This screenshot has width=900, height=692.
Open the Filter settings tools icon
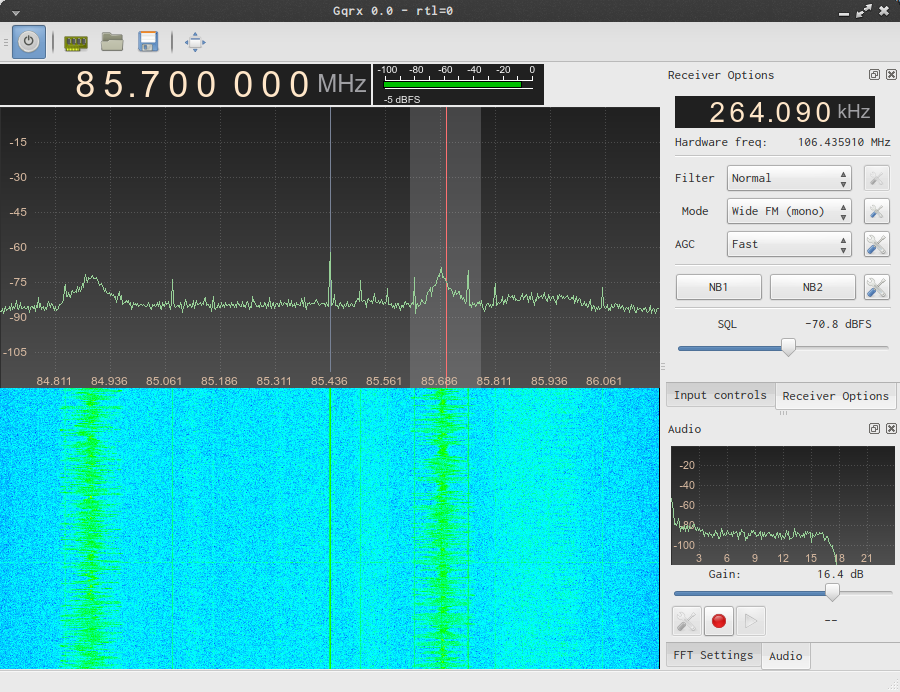876,178
